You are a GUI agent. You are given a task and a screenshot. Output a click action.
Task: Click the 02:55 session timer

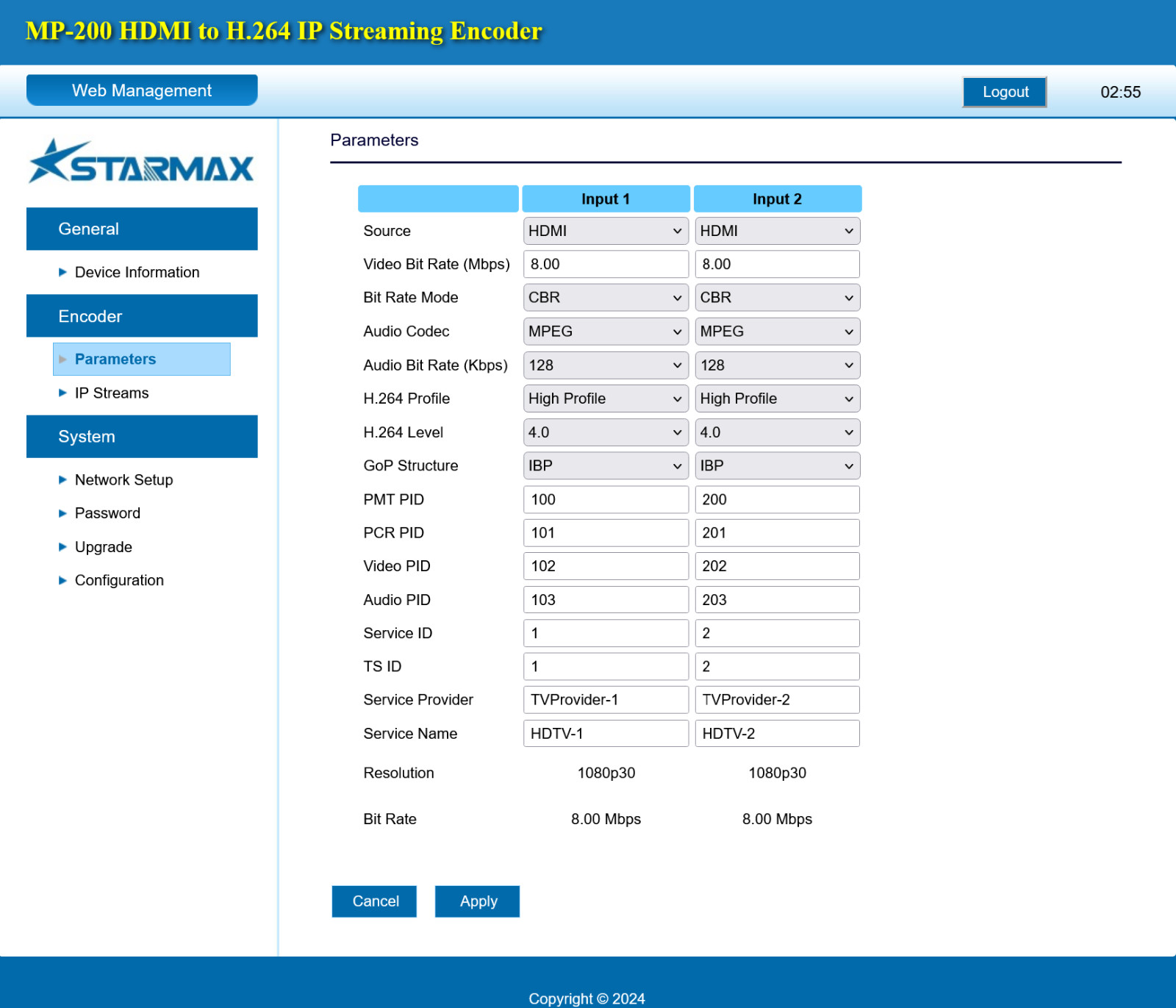point(1120,92)
